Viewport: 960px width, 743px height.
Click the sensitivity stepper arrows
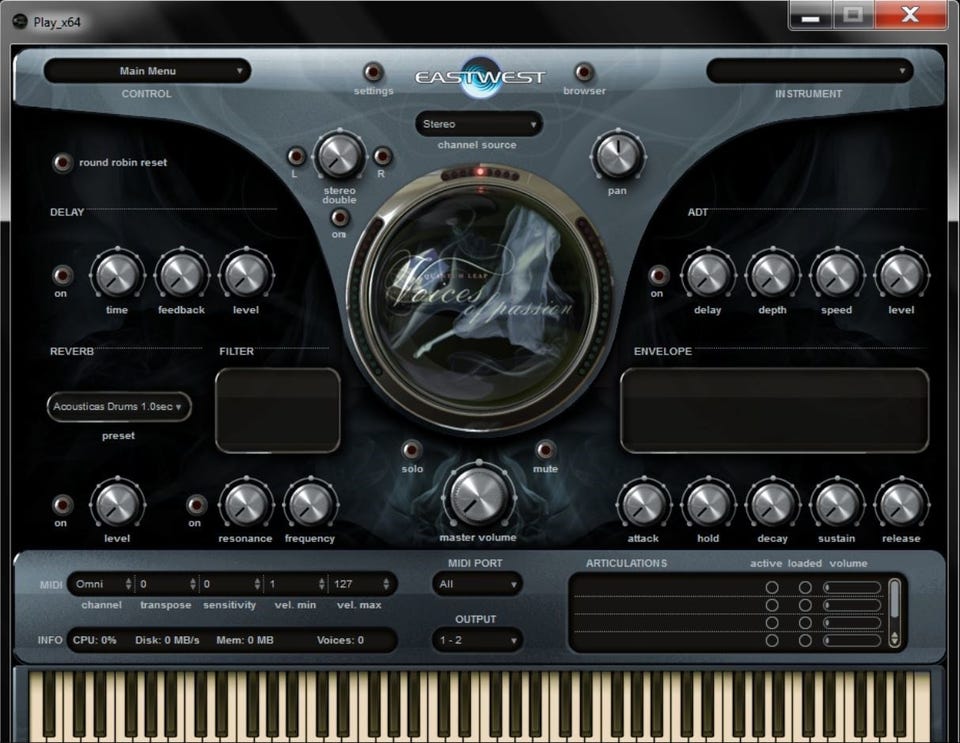click(x=257, y=584)
